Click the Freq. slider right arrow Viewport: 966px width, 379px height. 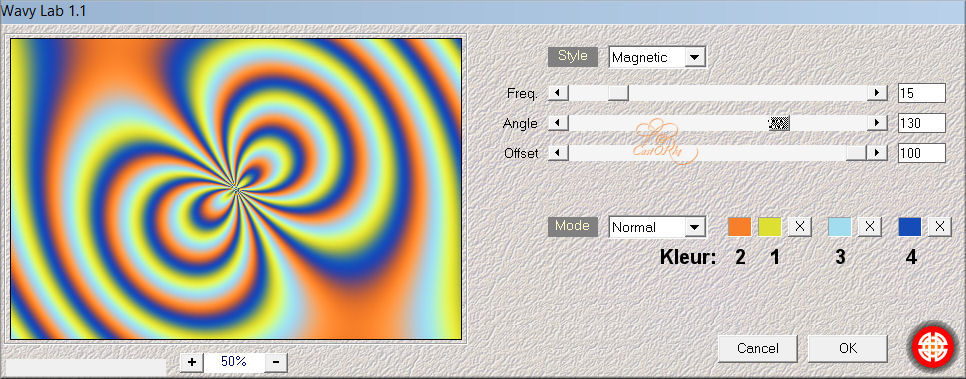(877, 93)
